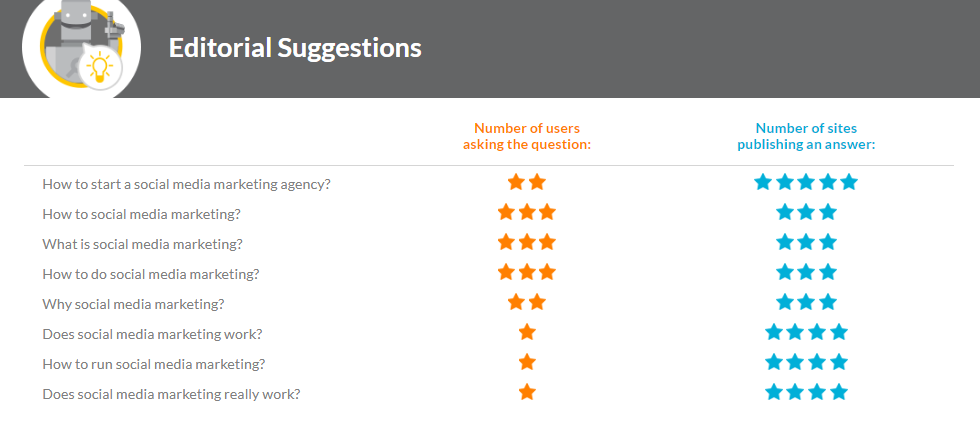Click orange stars beside 'What is social media marketing?'
Screen dimensions: 980x431
pos(527,242)
